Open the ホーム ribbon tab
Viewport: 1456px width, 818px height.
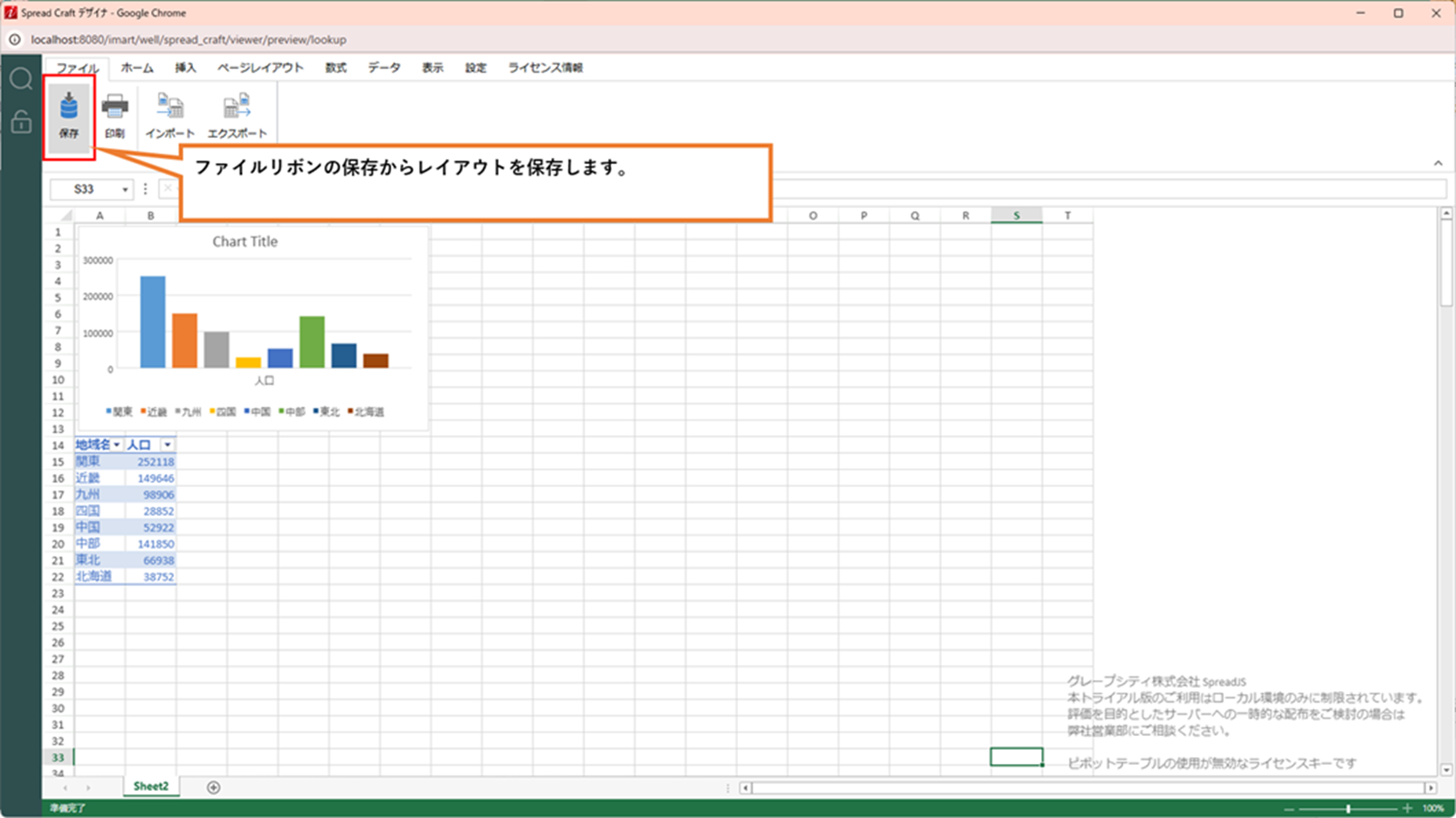click(x=137, y=68)
